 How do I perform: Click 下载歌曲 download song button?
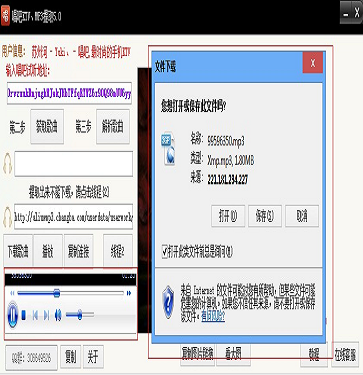18,251
